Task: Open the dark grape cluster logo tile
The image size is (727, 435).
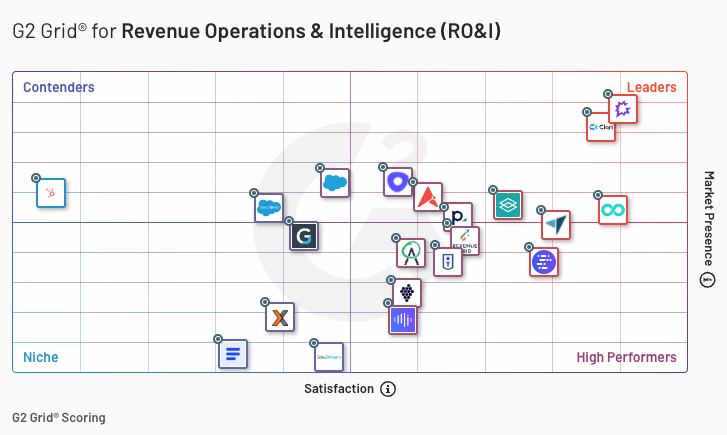Action: coord(407,293)
